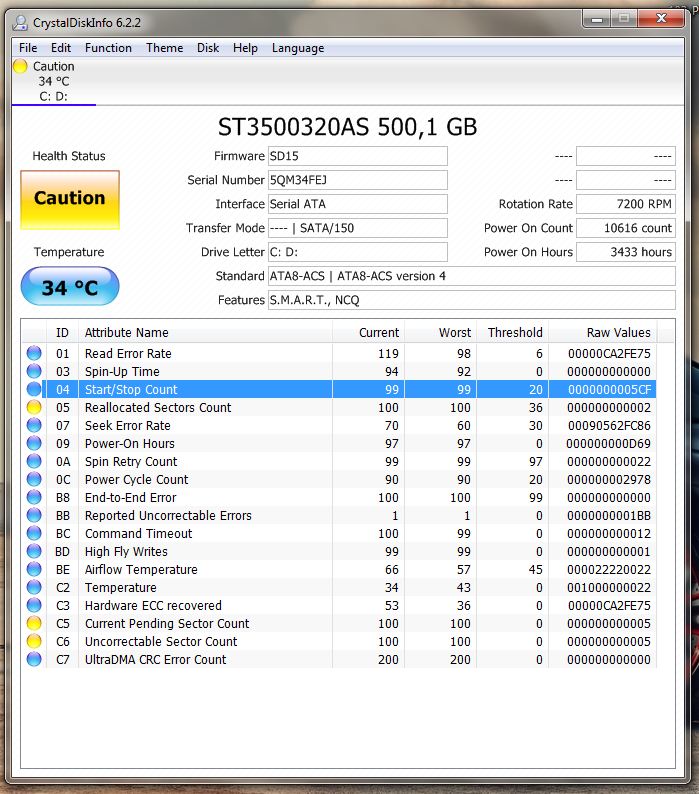Click the Firmware field SD15

pyautogui.click(x=358, y=156)
